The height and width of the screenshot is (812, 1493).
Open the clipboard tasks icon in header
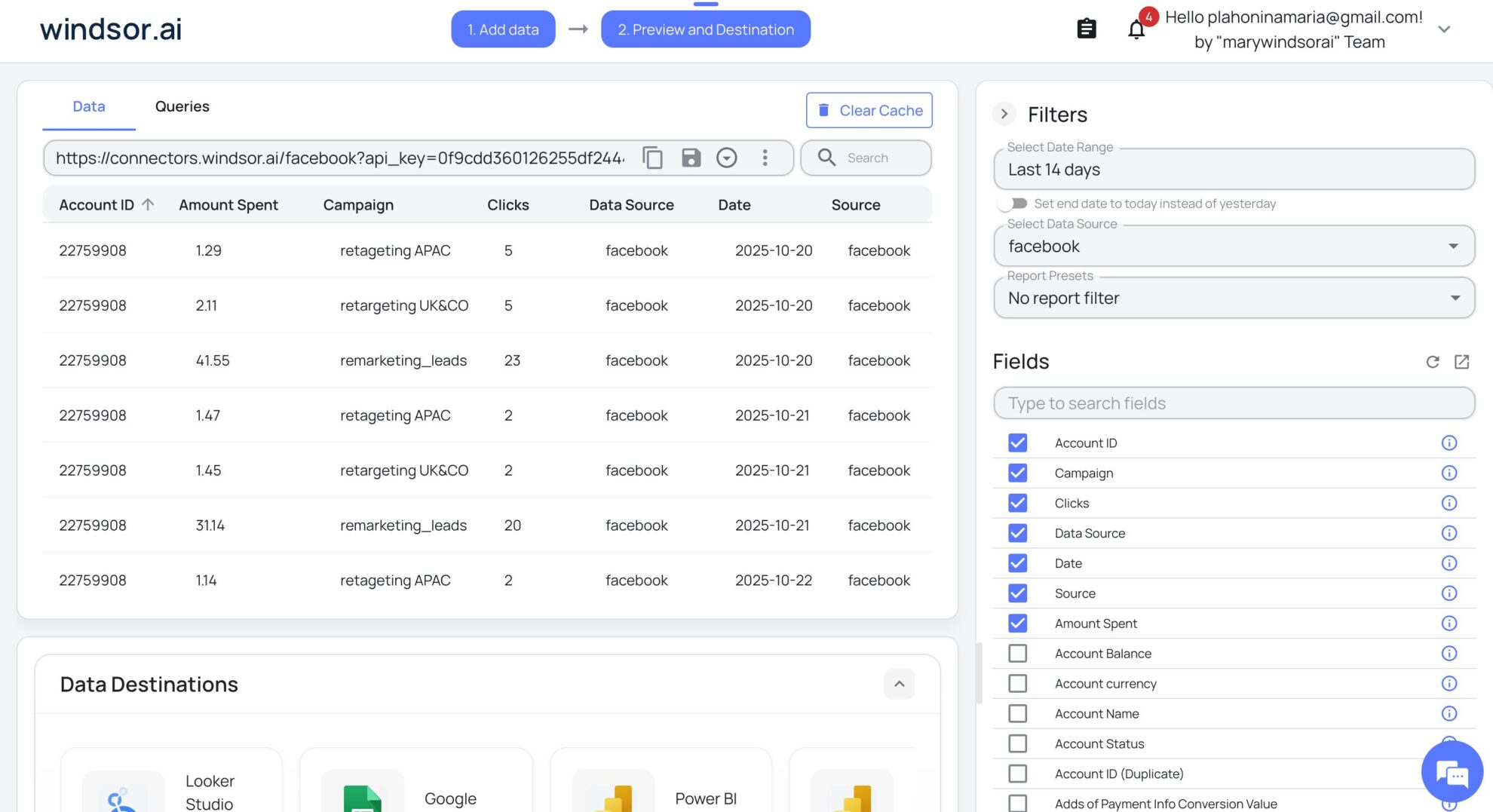(x=1086, y=29)
